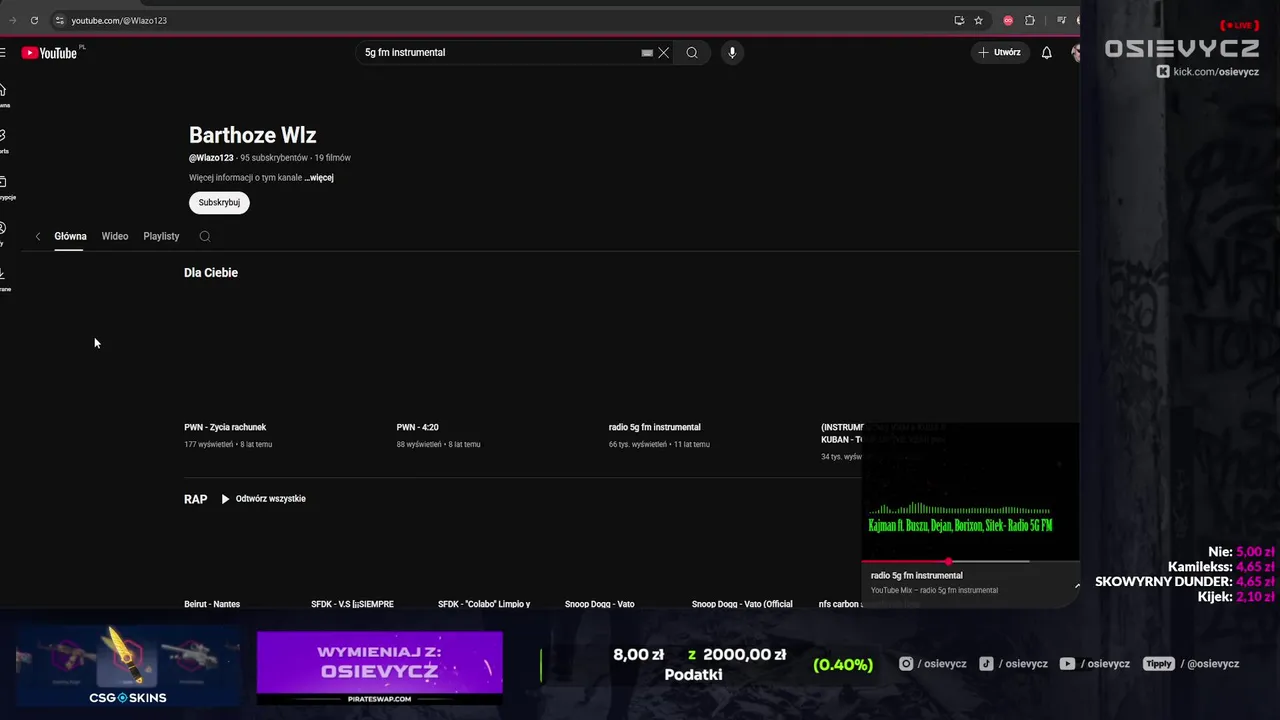The image size is (1280, 720).
Task: Open the You section in sidebar
Action: (3, 233)
